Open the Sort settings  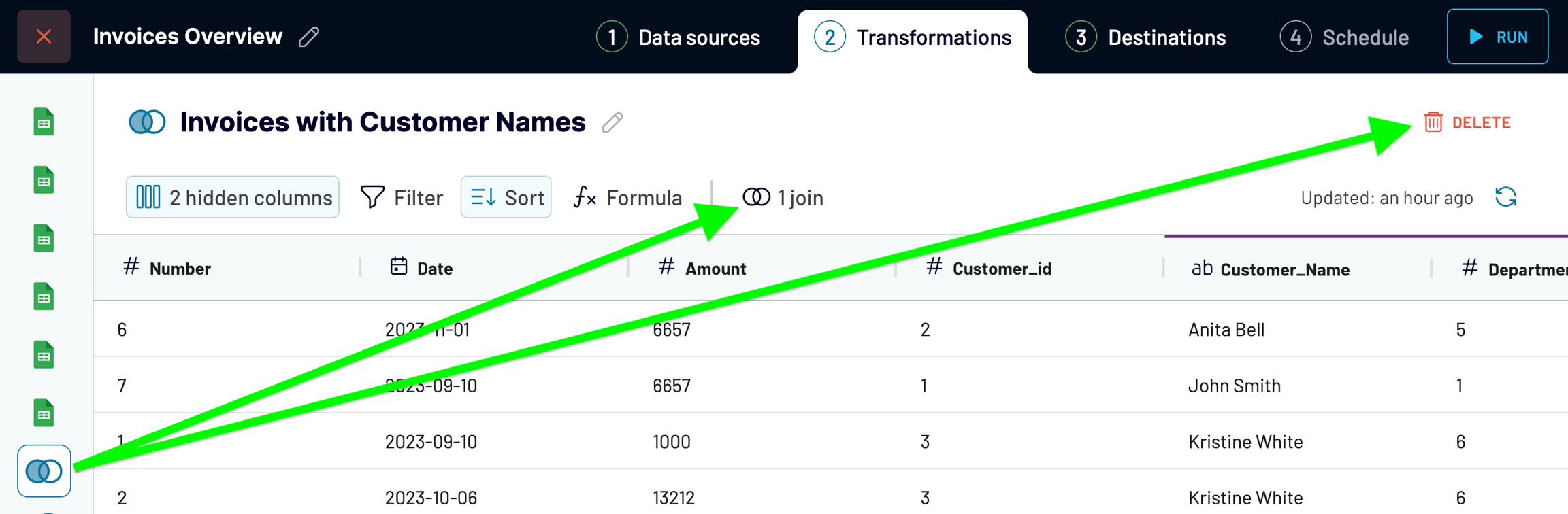tap(506, 197)
